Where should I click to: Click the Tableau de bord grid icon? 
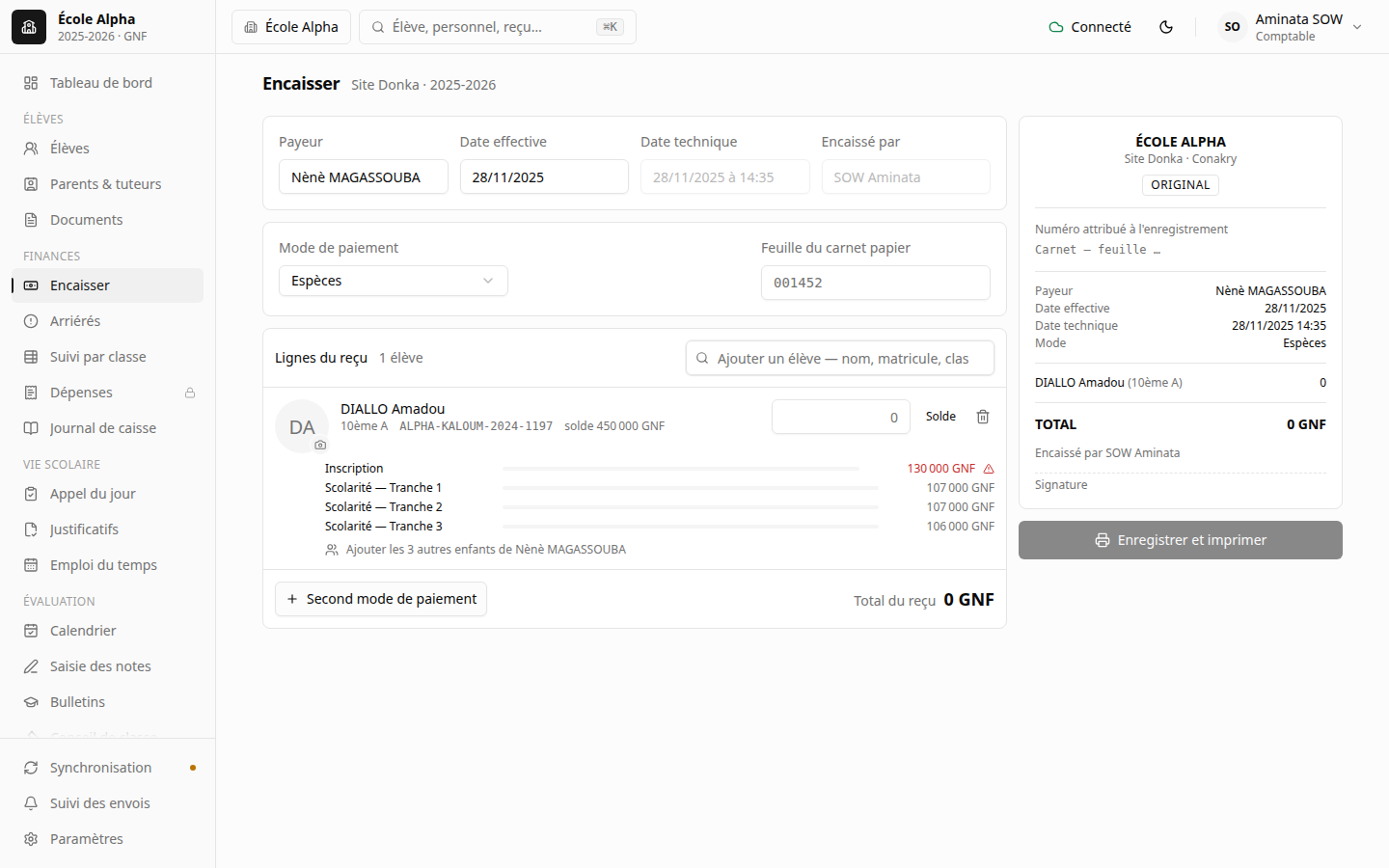(31, 83)
